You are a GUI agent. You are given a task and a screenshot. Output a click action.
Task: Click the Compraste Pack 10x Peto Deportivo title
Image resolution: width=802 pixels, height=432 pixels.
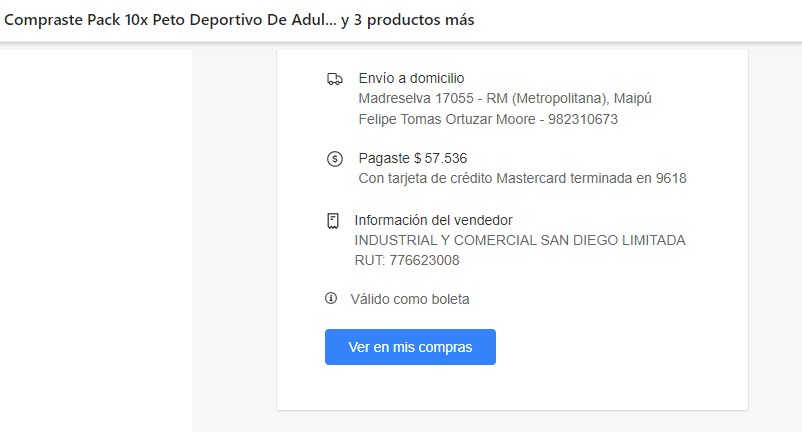171,21
